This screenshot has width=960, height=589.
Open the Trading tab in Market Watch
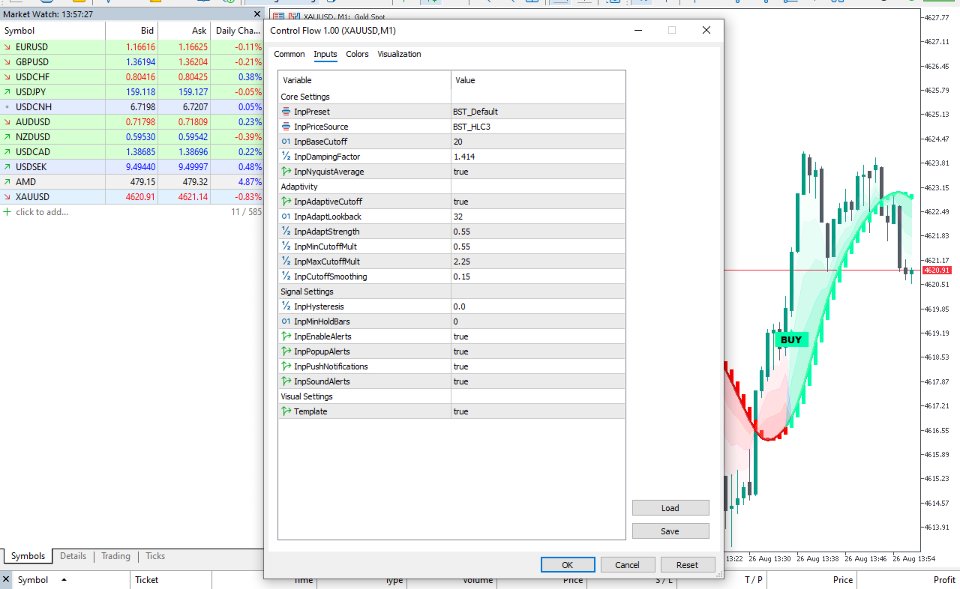(x=116, y=556)
